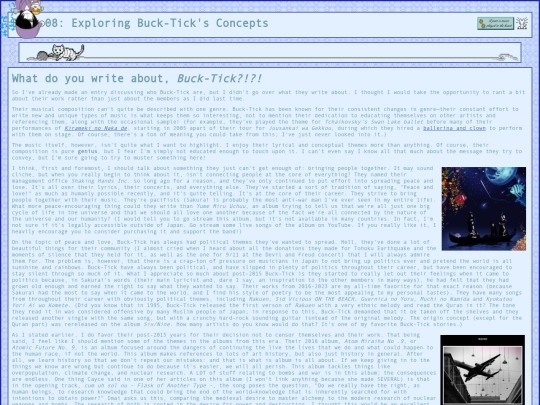Open the airplane album cover image

pos(483,370)
